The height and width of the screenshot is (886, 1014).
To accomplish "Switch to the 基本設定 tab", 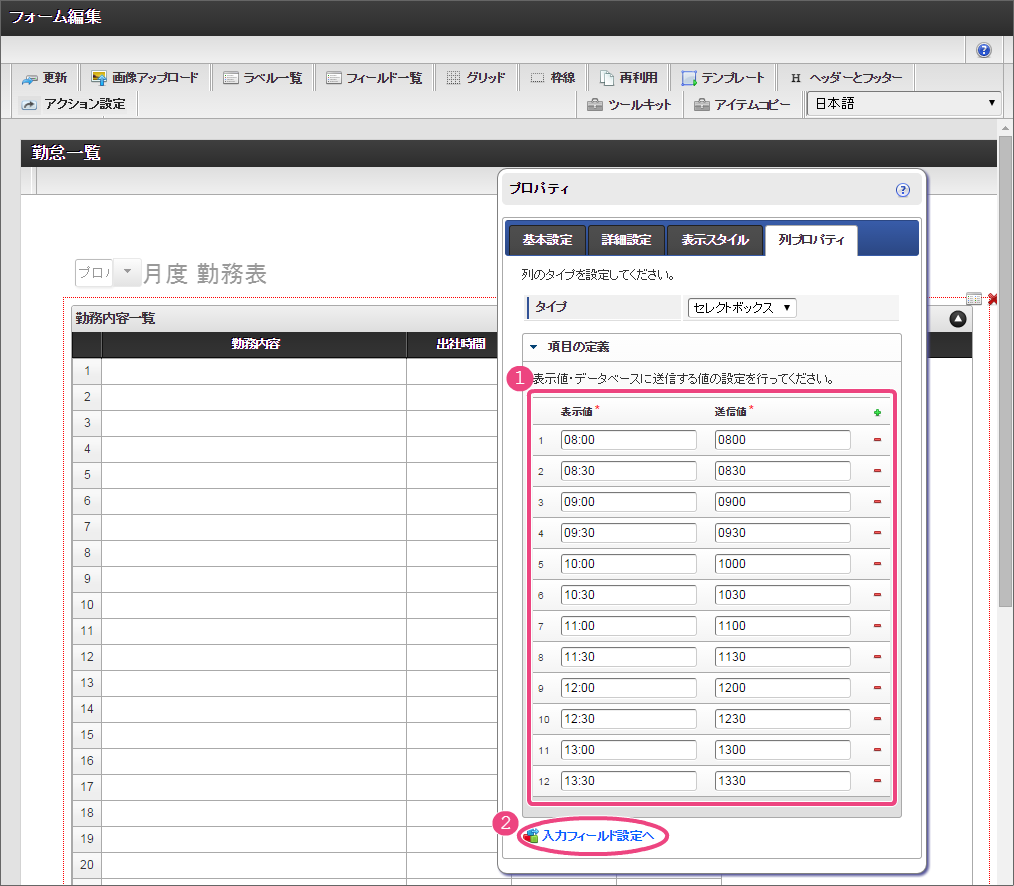I will tap(547, 240).
